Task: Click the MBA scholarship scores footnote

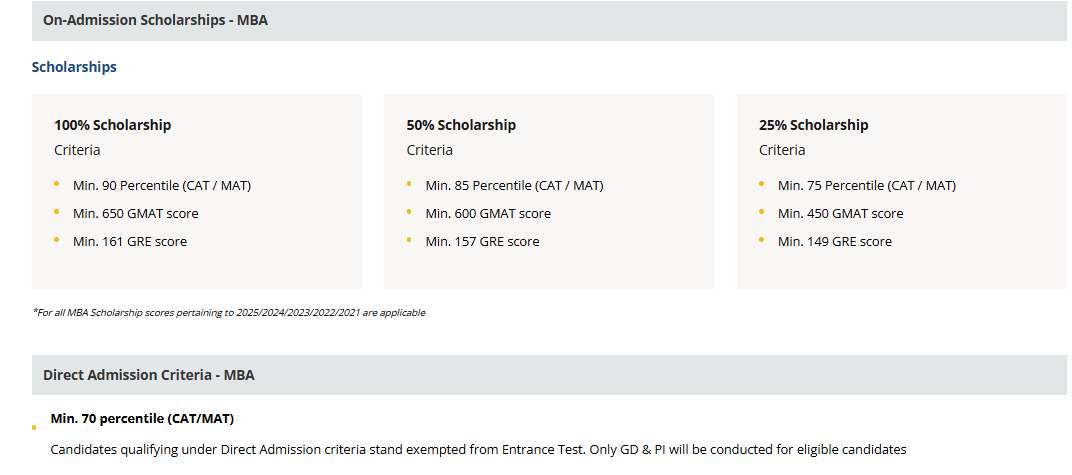Action: point(229,312)
